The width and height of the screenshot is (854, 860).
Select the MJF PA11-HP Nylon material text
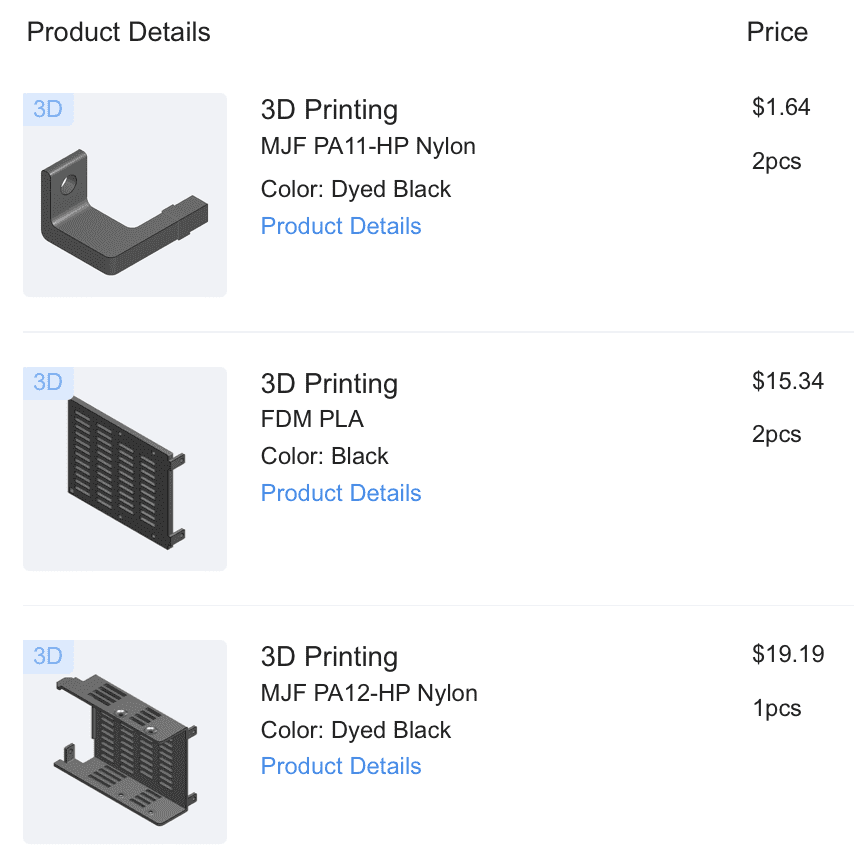click(368, 147)
